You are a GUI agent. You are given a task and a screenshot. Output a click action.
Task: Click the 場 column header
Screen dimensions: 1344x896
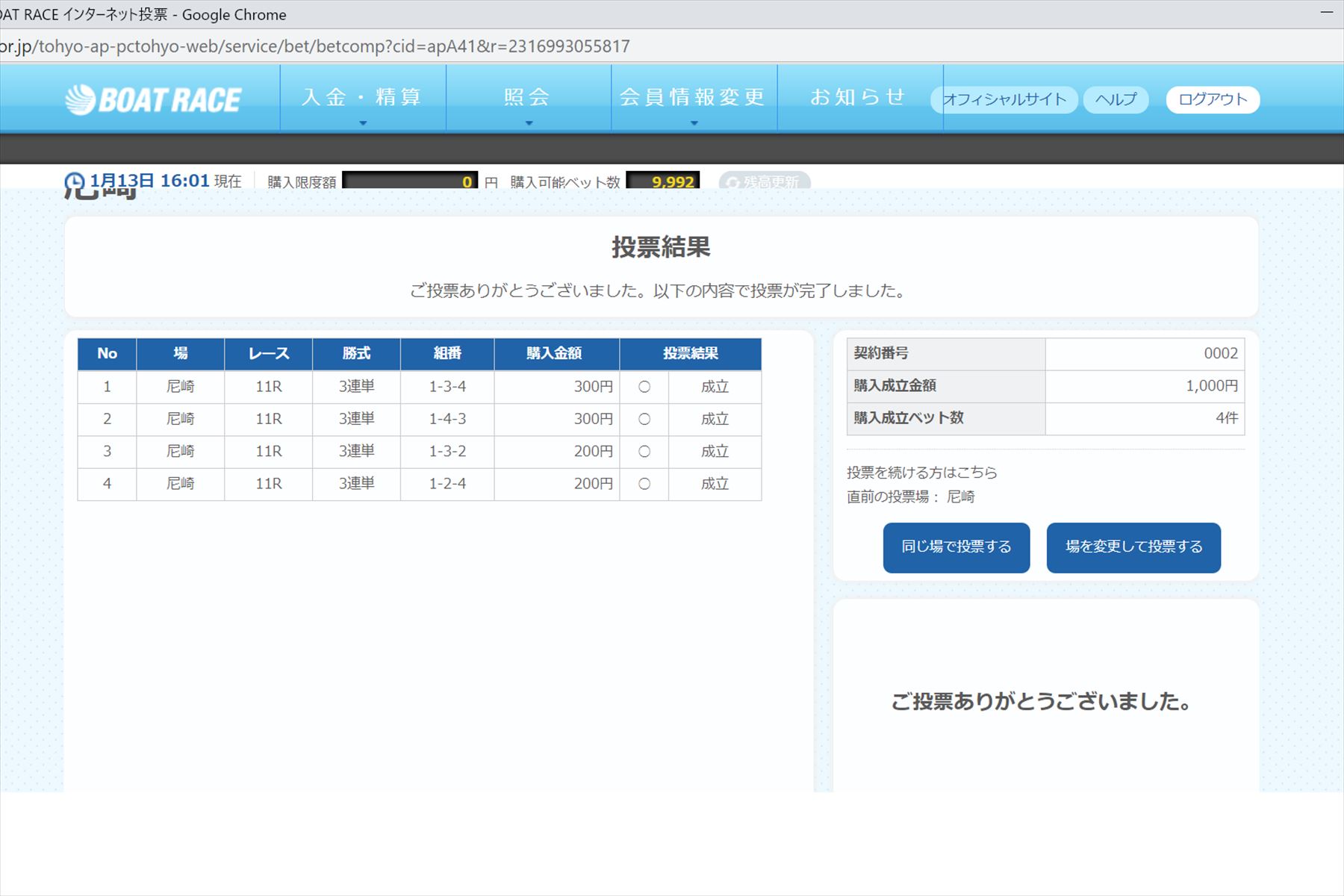(x=180, y=354)
